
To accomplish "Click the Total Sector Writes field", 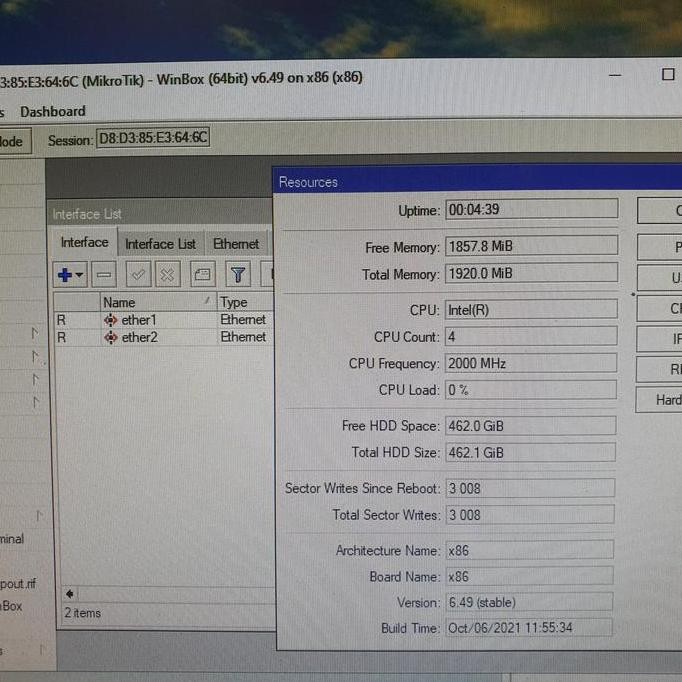I will click(530, 515).
